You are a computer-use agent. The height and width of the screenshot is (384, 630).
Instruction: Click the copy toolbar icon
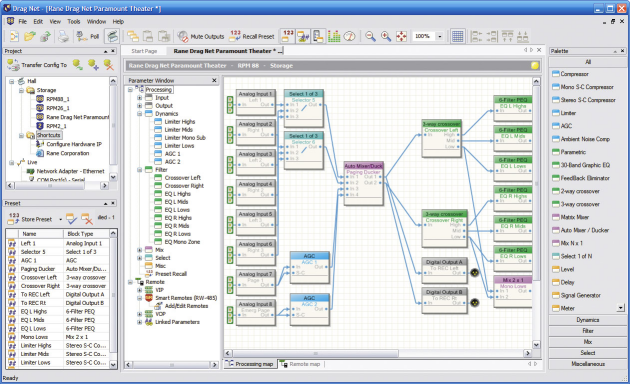point(133,37)
